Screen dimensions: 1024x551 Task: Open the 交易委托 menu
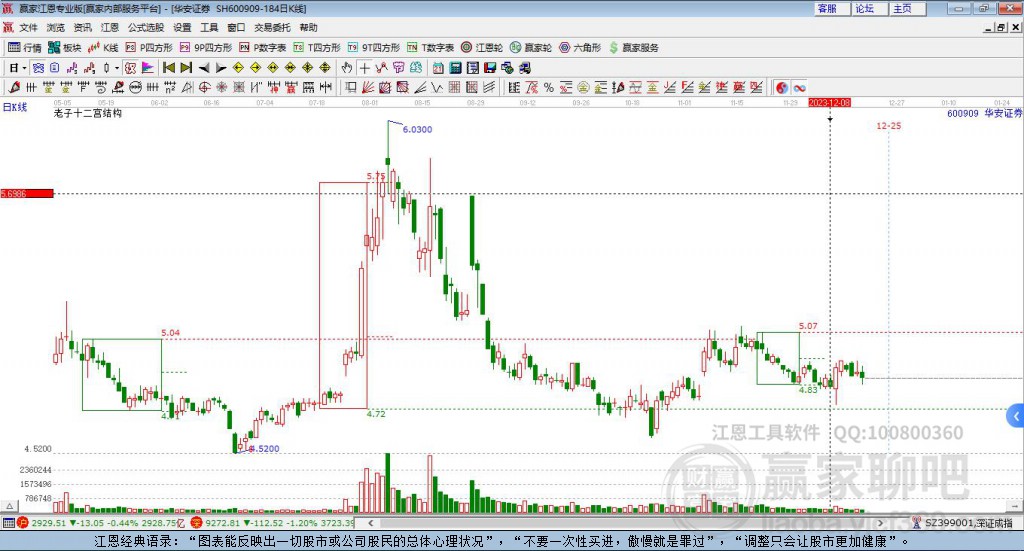pyautogui.click(x=272, y=27)
